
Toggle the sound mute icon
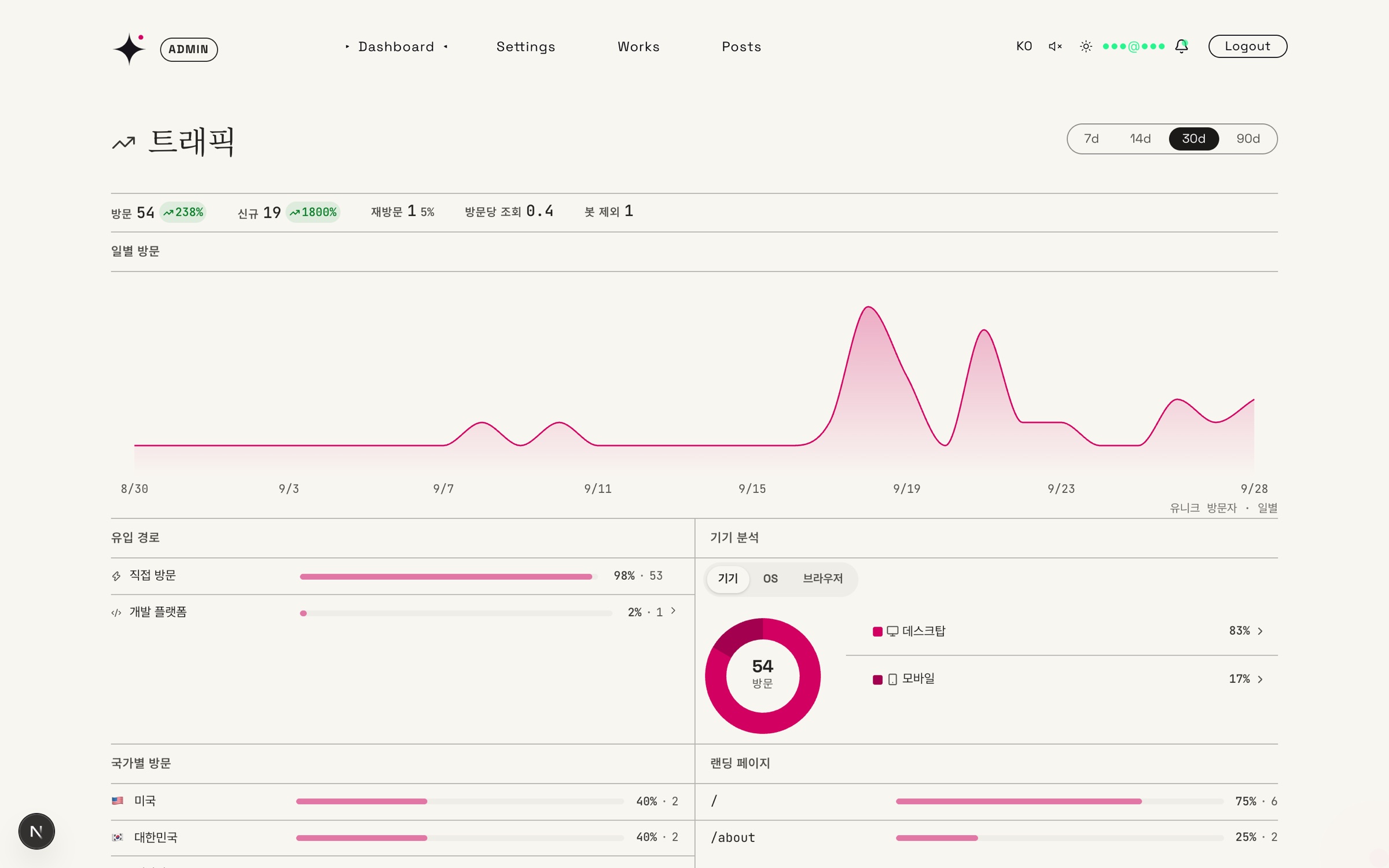pos(1055,46)
